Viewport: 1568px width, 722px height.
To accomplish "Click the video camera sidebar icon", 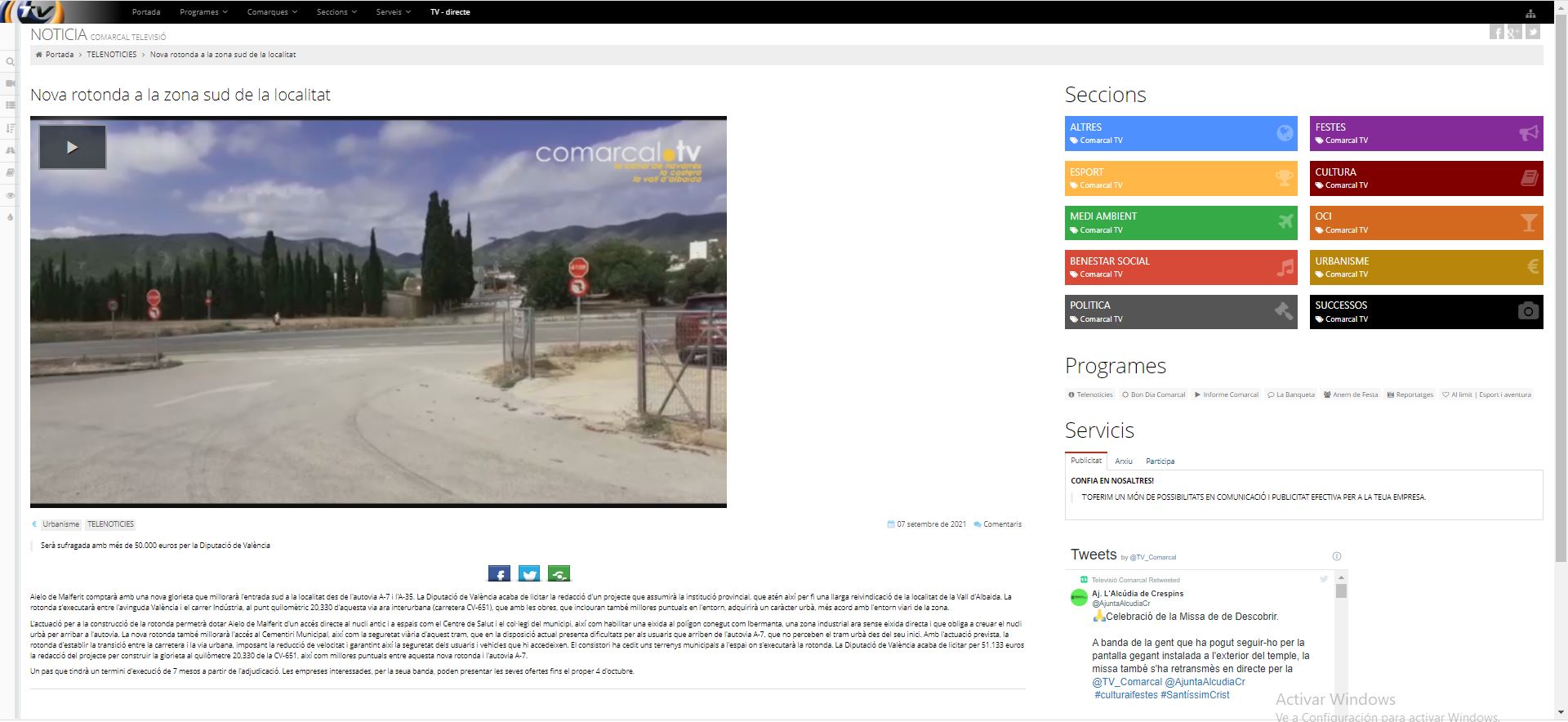I will click(x=10, y=83).
